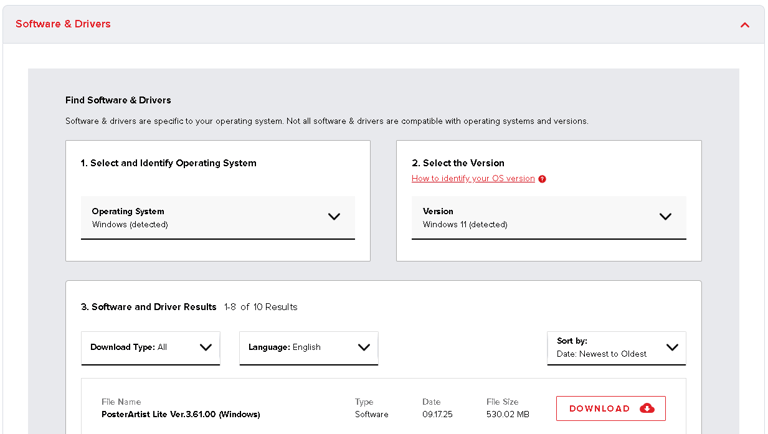The height and width of the screenshot is (434, 768).
Task: Click the 1-8 of 10 Results count
Action: click(260, 307)
